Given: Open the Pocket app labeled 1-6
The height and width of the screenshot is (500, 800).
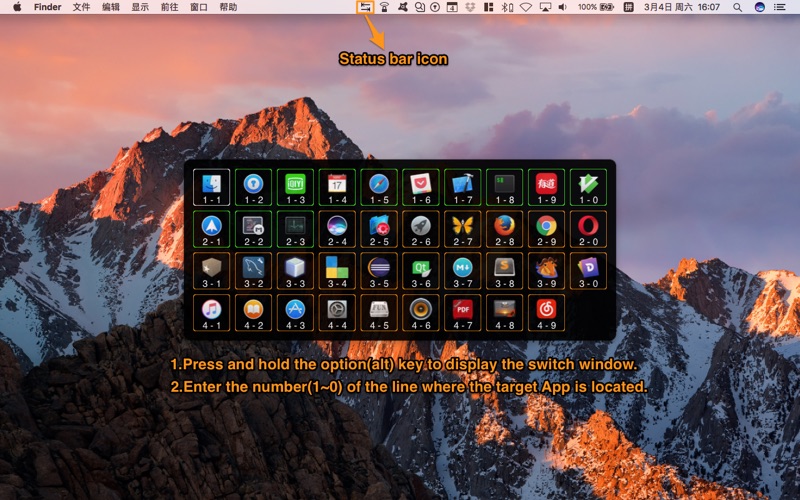Looking at the screenshot, I should tap(420, 187).
